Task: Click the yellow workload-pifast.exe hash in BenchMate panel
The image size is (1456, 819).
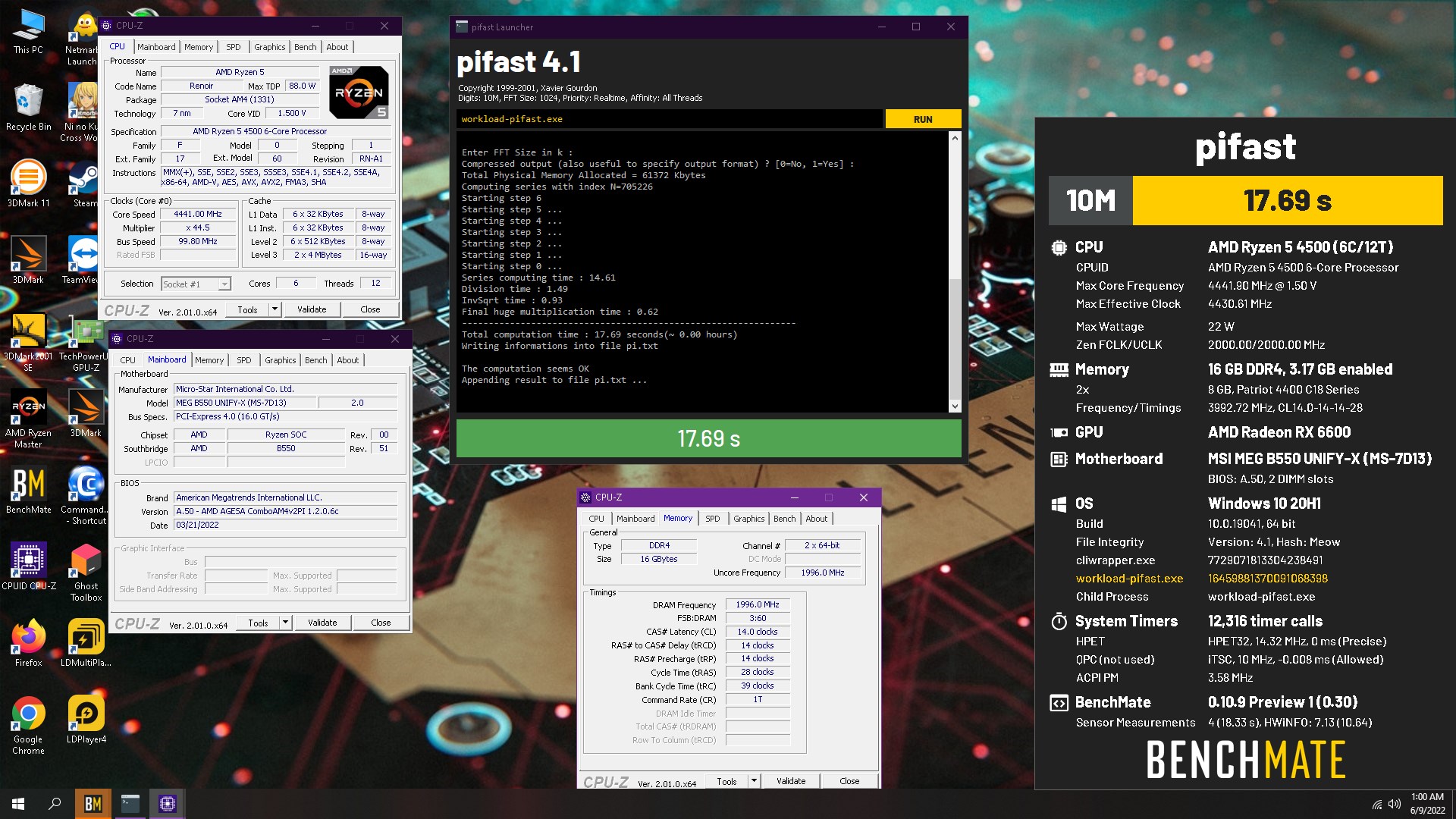Action: 1267,579
